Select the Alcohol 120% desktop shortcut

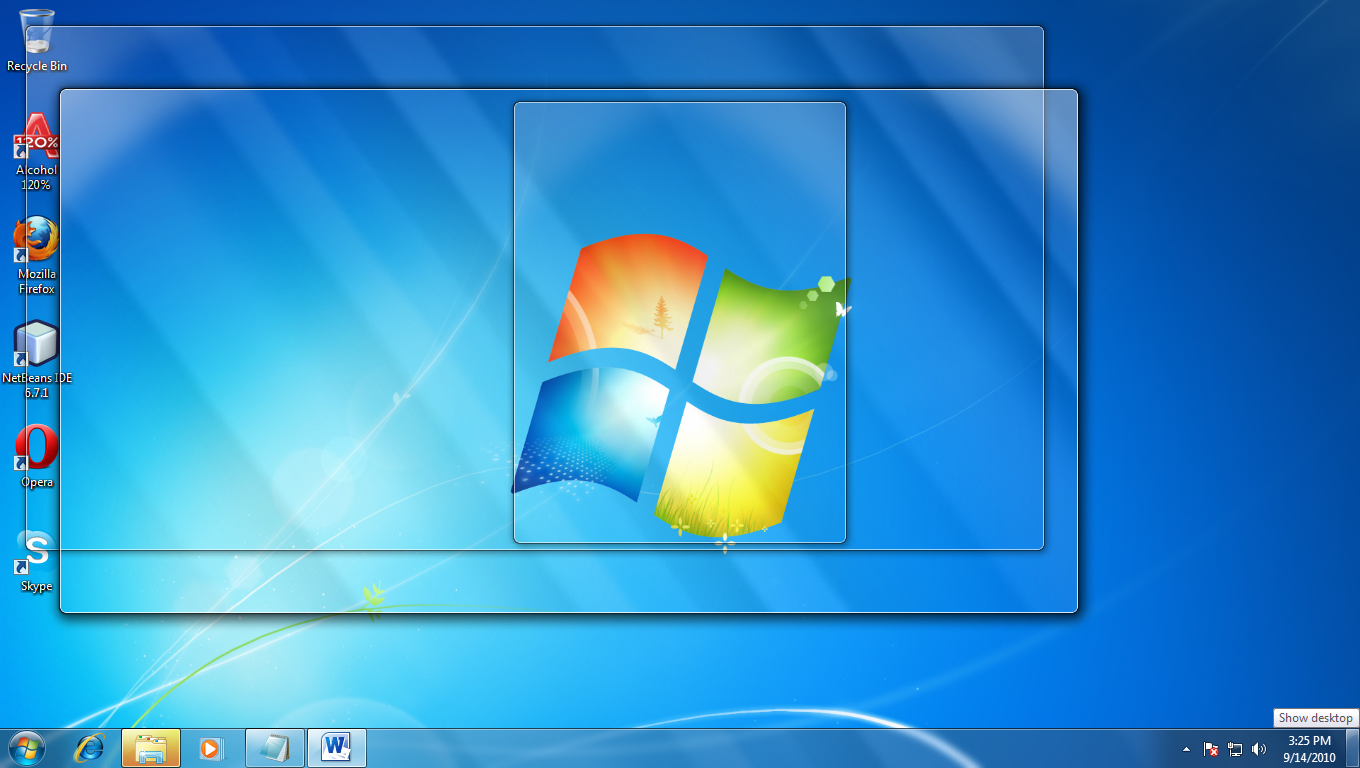pos(37,151)
